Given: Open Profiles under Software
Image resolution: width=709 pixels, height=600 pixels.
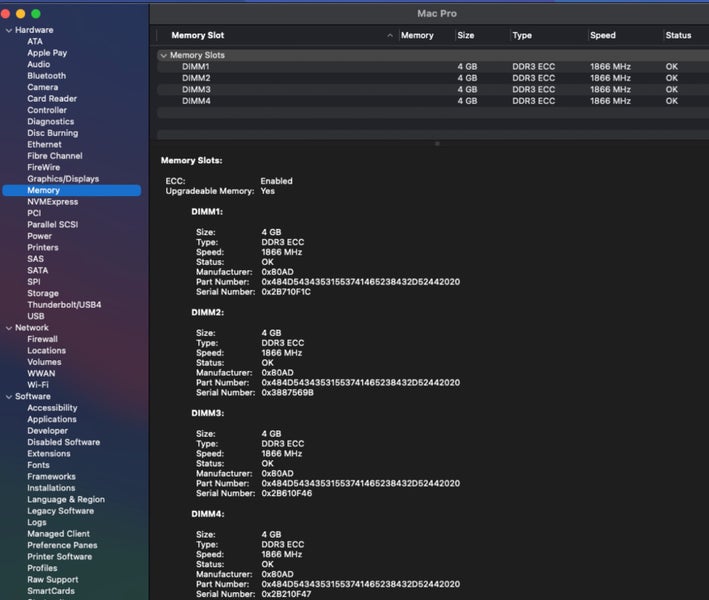Looking at the screenshot, I should 42,568.
